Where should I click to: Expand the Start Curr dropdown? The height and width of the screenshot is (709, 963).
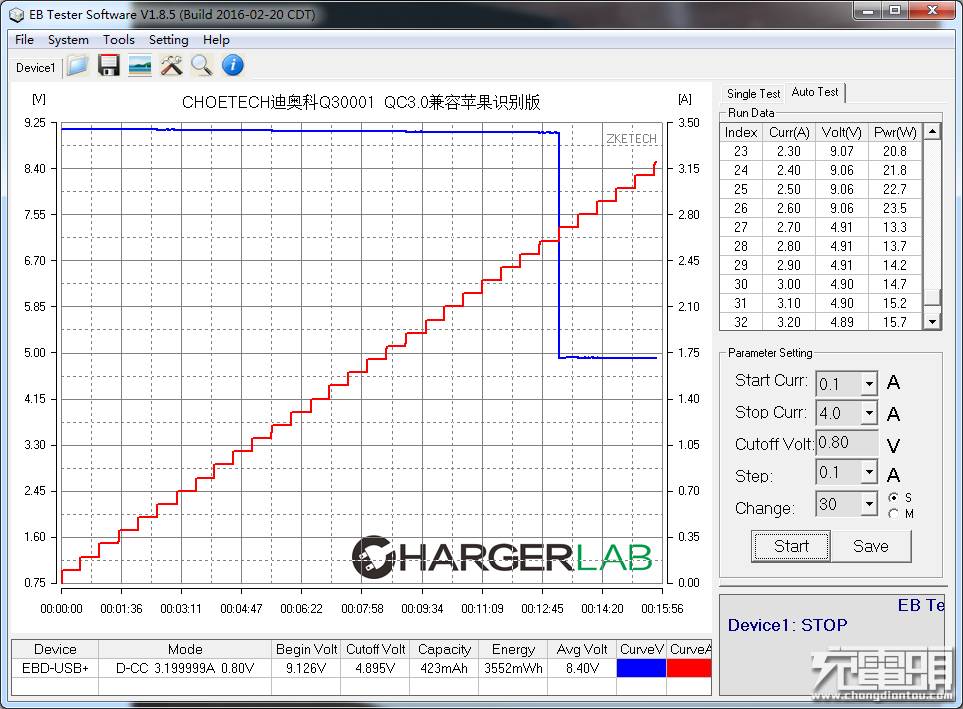point(869,384)
